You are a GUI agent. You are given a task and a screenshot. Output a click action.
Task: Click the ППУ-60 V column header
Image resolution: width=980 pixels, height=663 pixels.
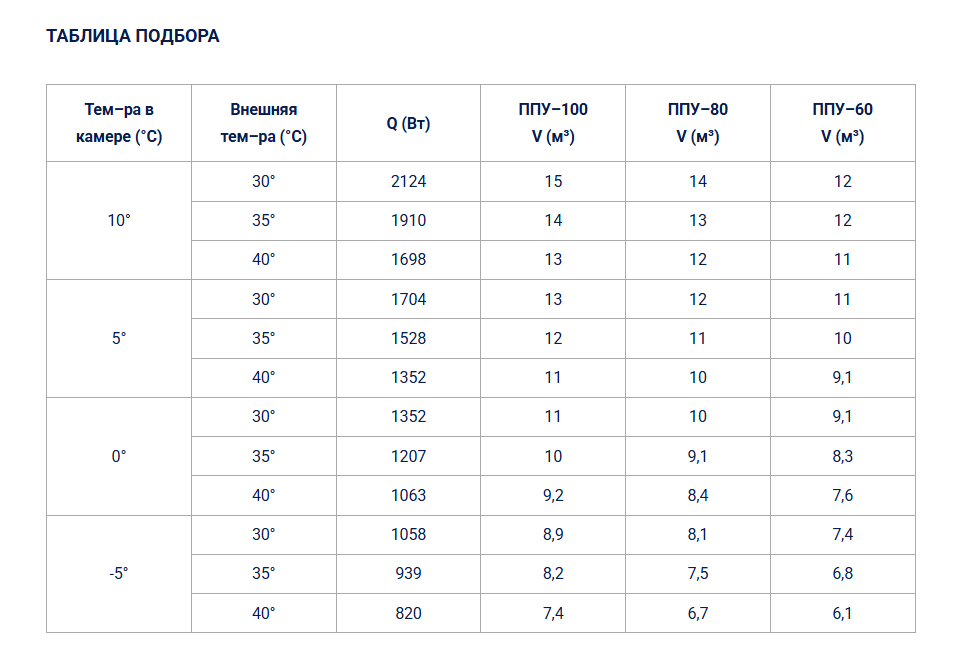(x=842, y=123)
